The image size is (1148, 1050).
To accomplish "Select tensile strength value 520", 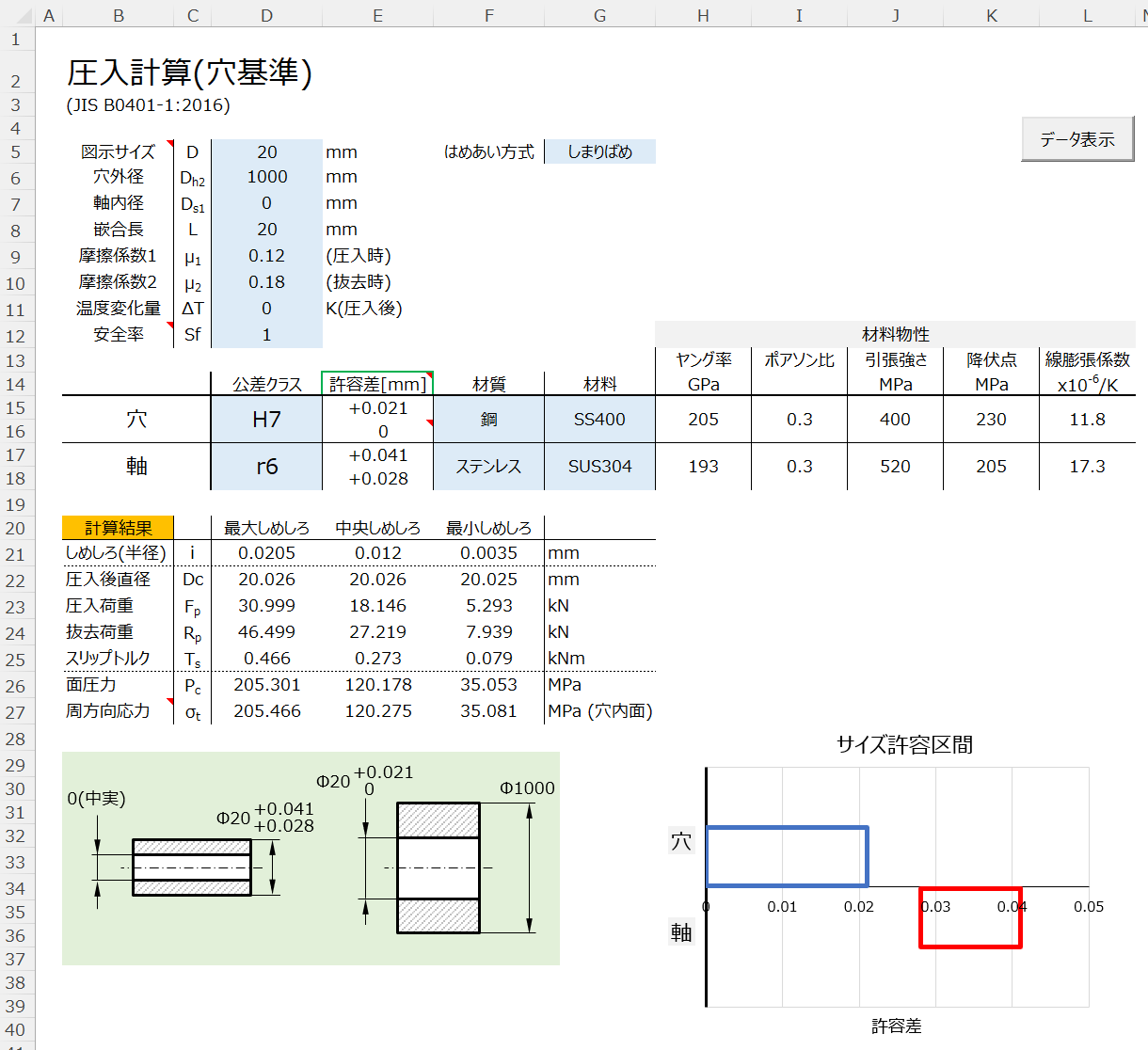I will 896,467.
